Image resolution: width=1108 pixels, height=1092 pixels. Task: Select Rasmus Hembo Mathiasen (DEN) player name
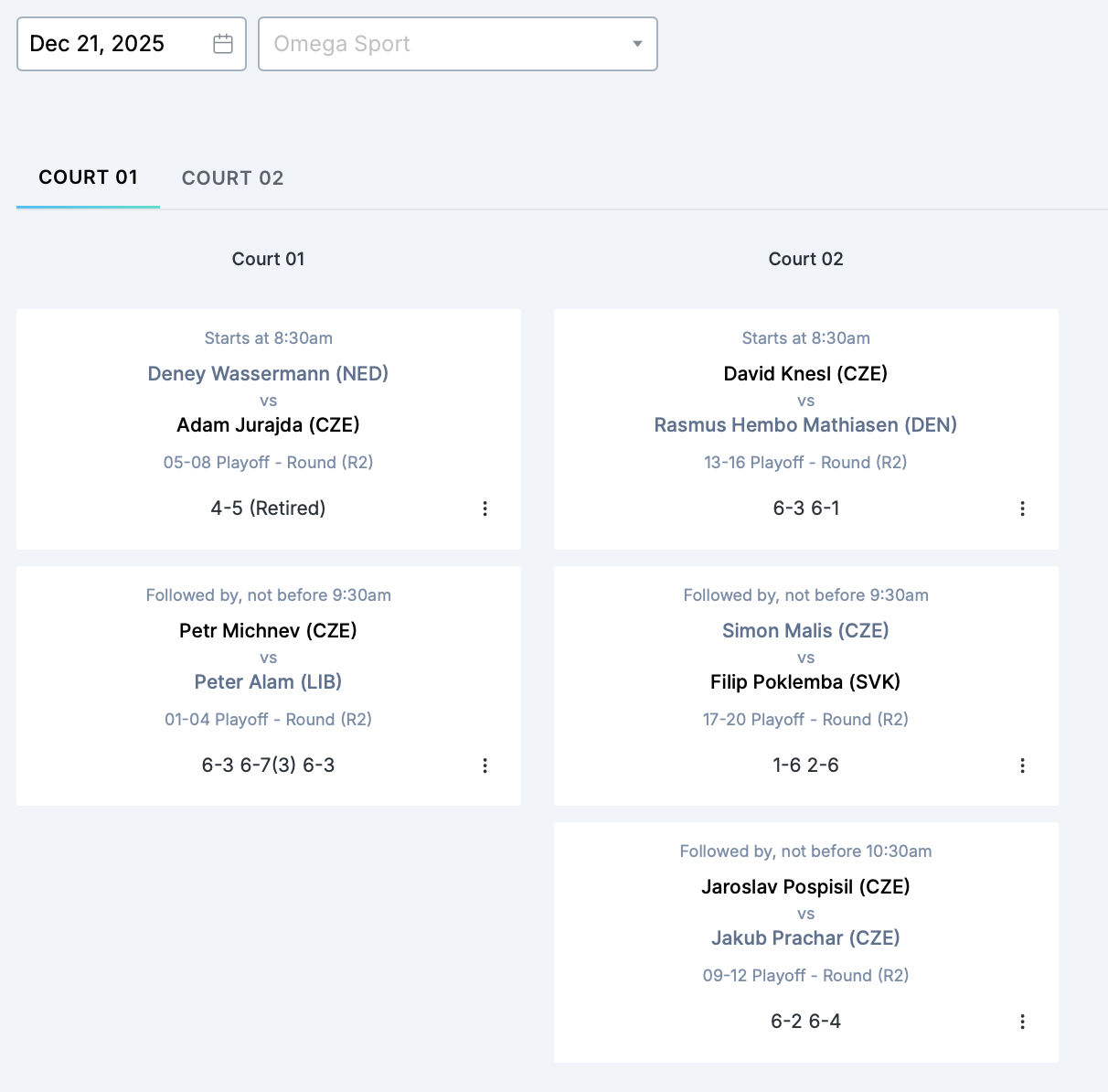(805, 424)
